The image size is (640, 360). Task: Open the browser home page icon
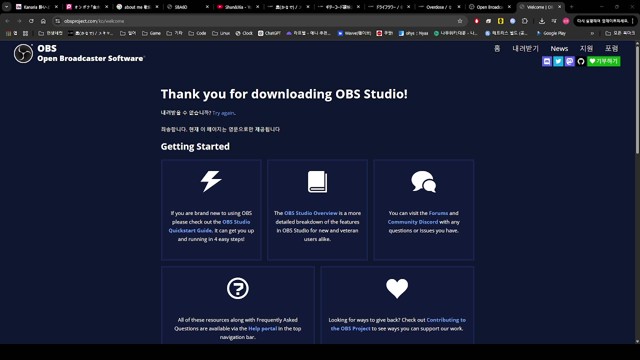(43, 21)
